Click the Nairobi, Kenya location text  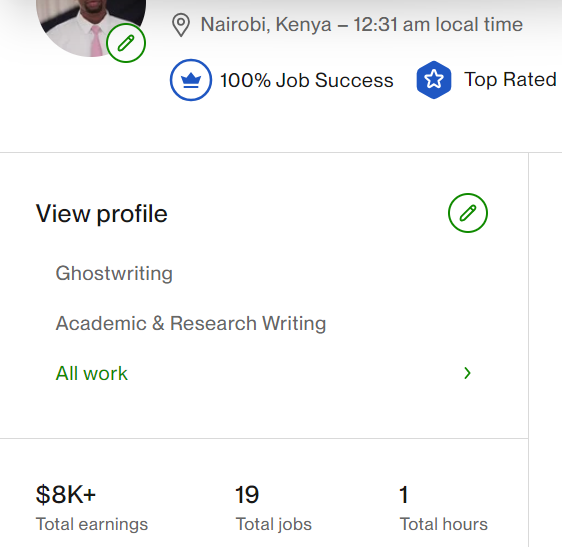tap(266, 24)
